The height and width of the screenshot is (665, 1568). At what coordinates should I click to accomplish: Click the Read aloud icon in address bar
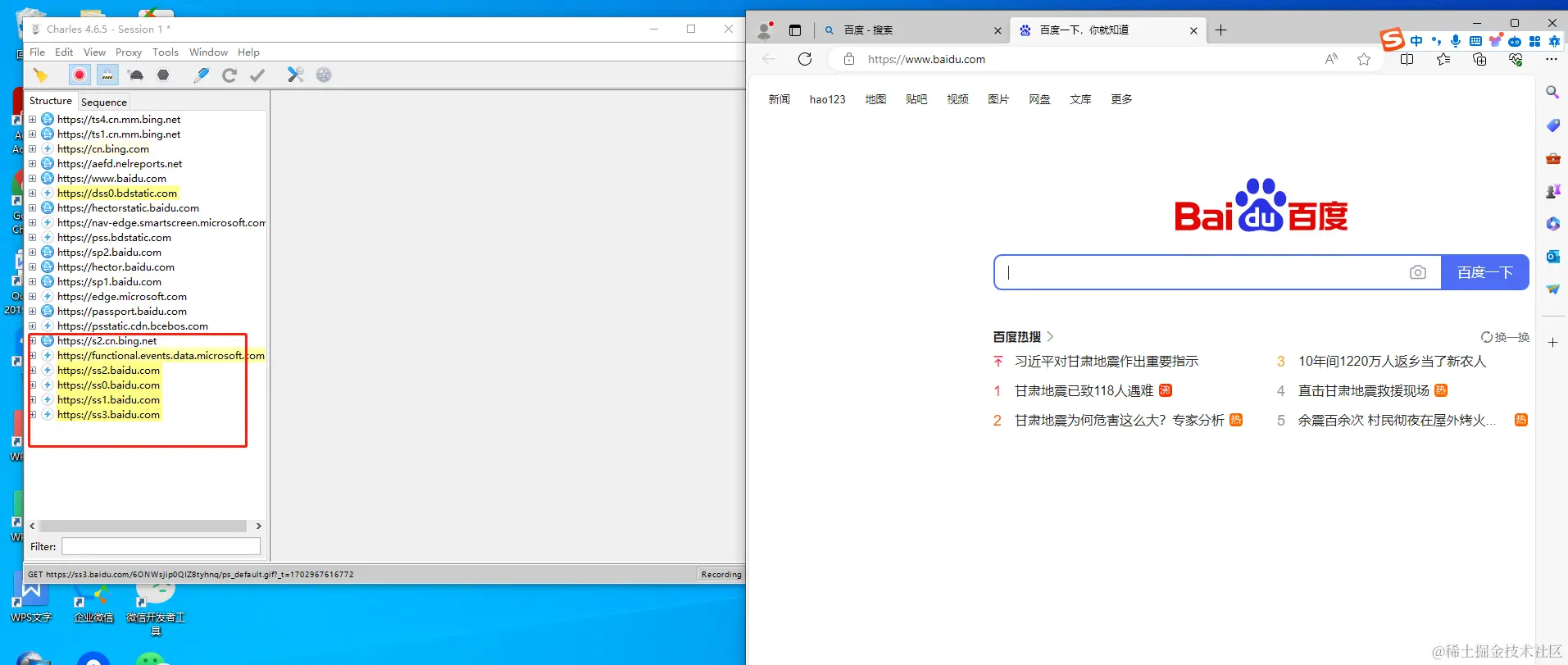tap(1331, 59)
